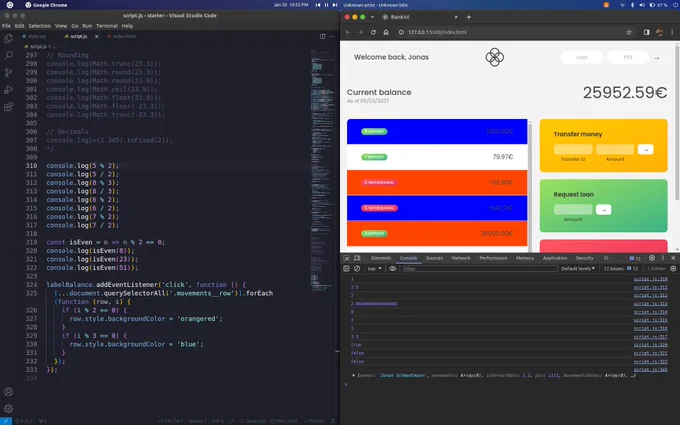Open the Explorer view in VS Code

click(x=8, y=39)
